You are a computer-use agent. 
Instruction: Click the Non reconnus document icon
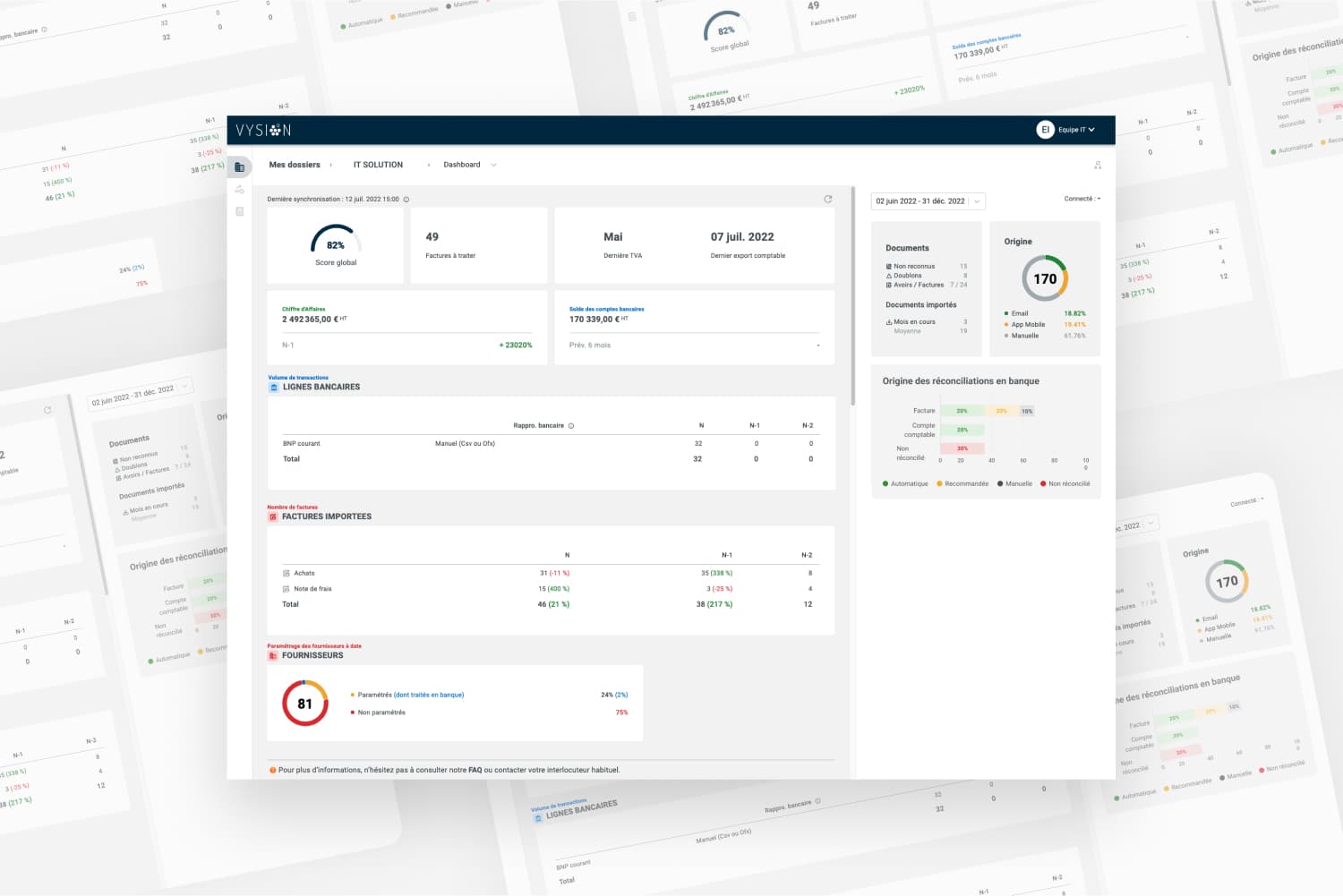888,267
